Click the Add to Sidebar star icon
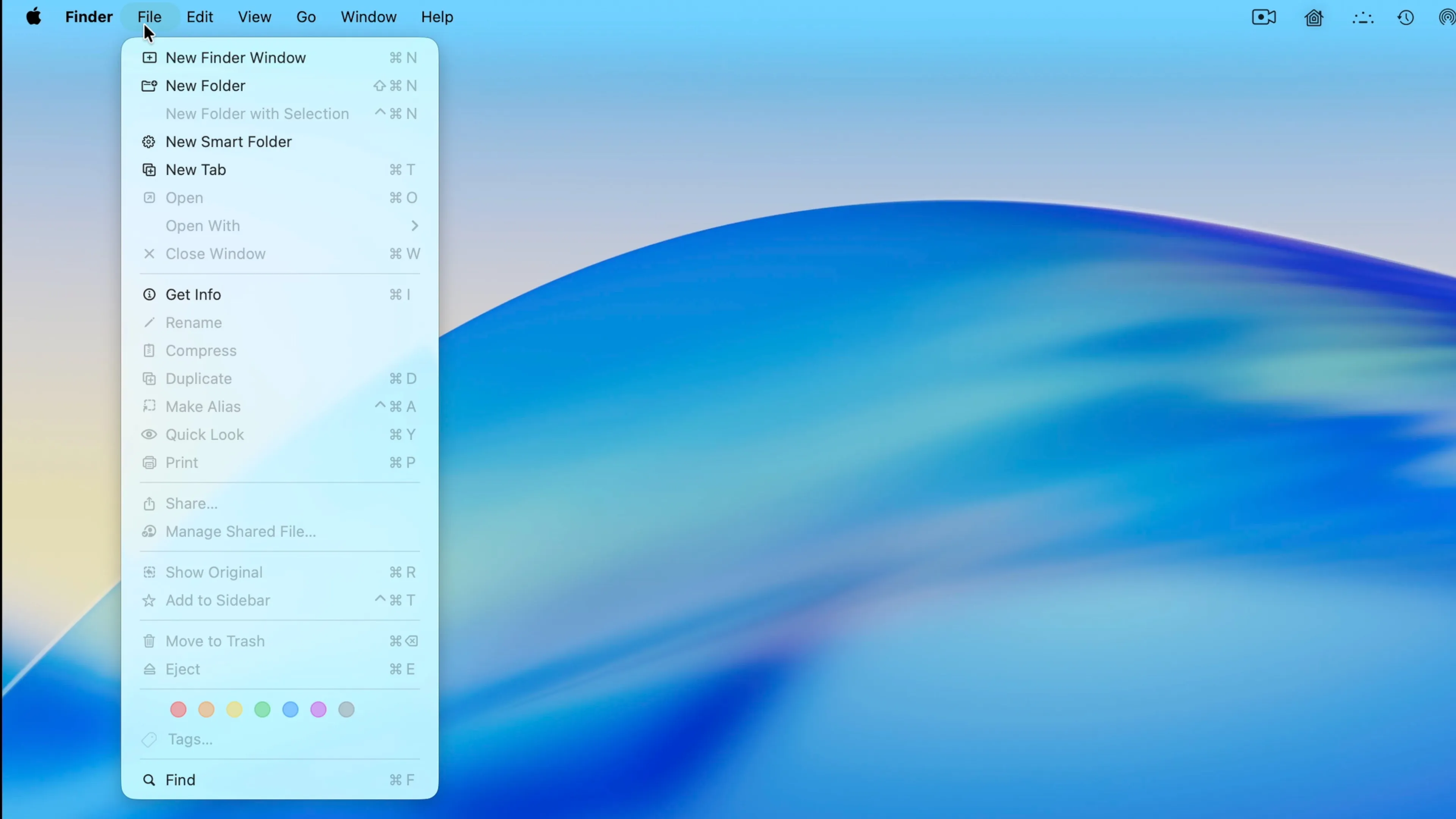Screen dimensions: 1456x819 click(149, 600)
